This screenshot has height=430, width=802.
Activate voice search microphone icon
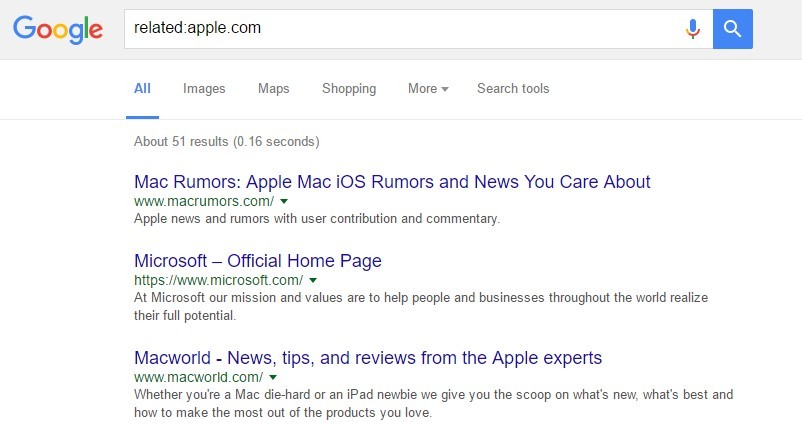[x=693, y=29]
